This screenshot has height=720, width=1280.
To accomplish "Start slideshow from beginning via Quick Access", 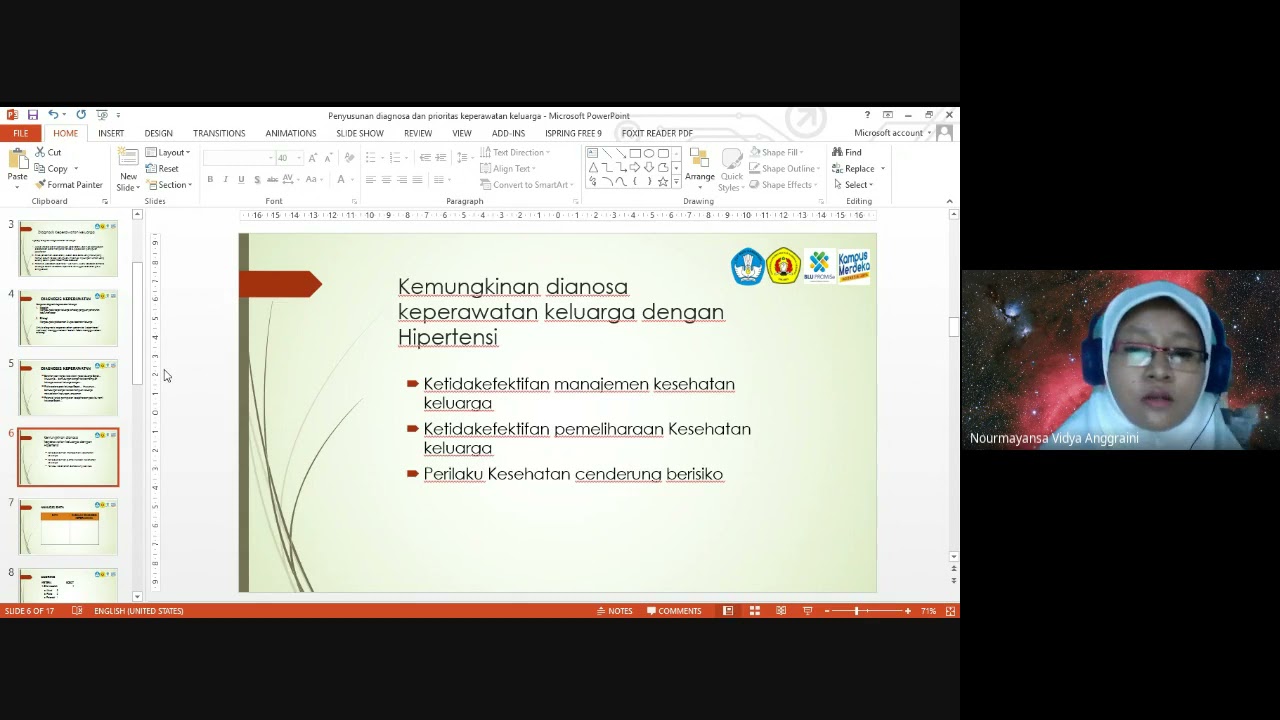I will 101,115.
